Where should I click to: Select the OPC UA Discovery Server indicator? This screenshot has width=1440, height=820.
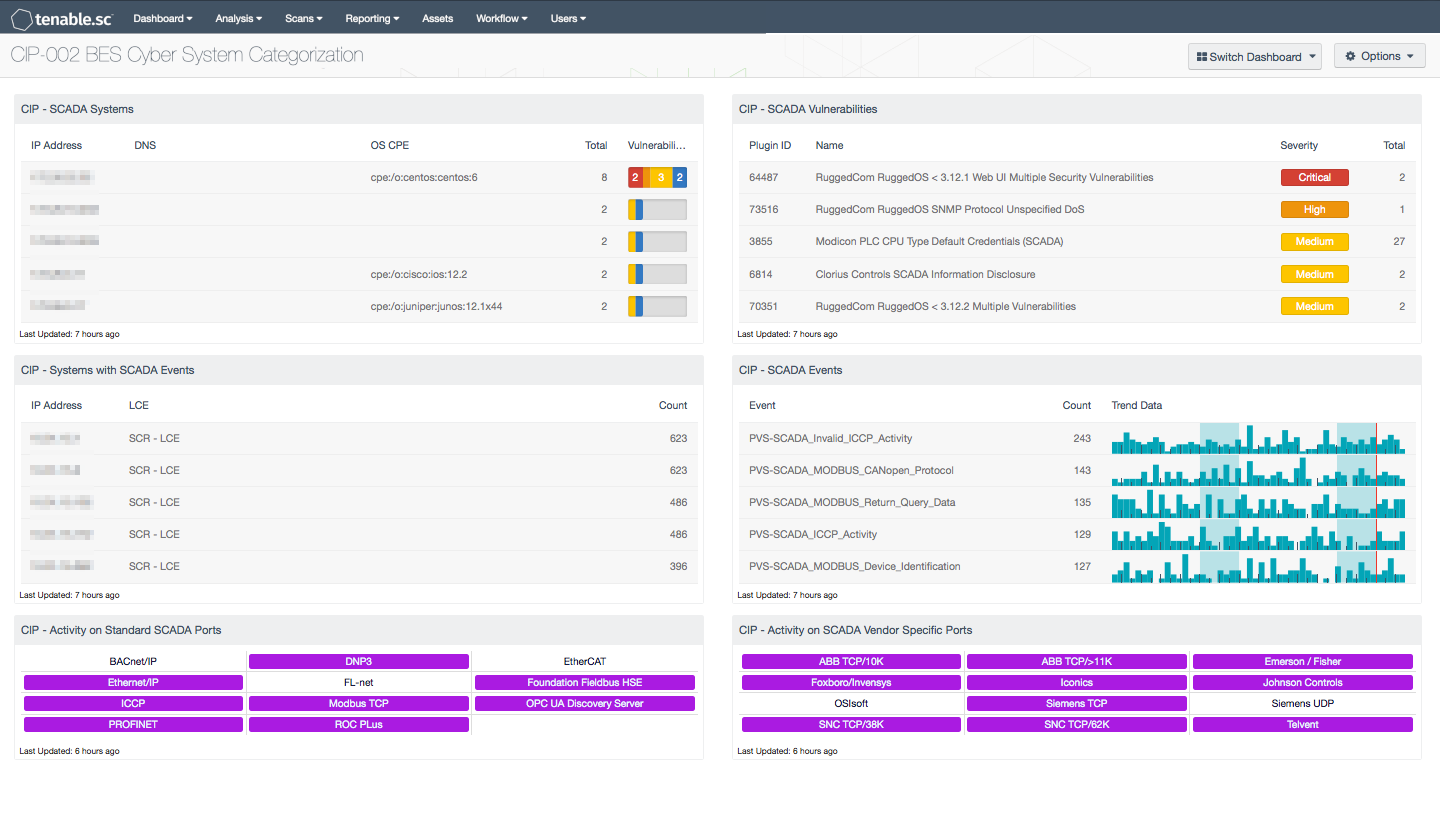click(x=585, y=704)
